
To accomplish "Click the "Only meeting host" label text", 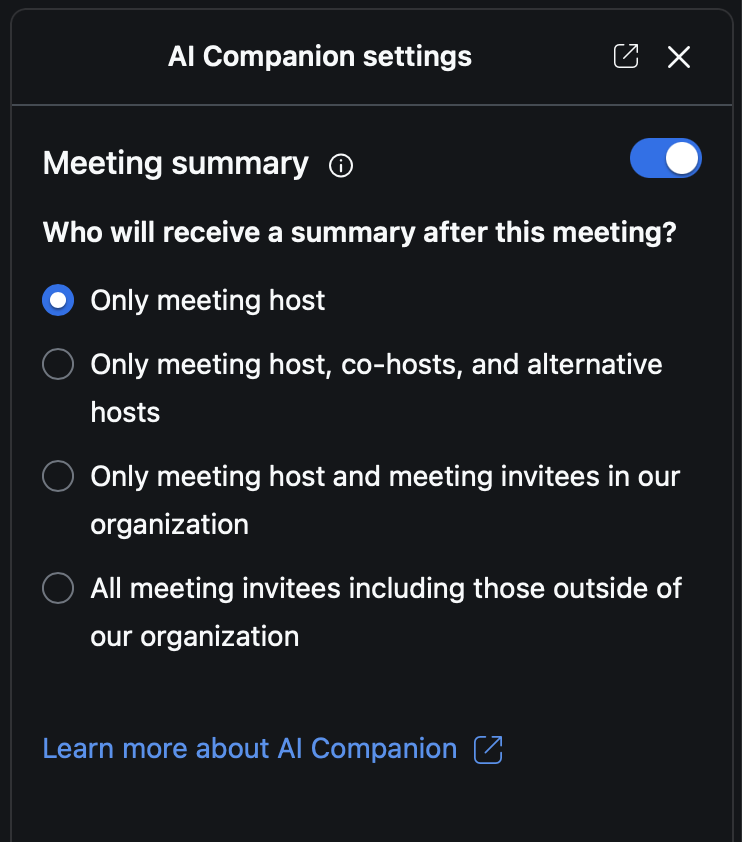I will click(x=208, y=300).
